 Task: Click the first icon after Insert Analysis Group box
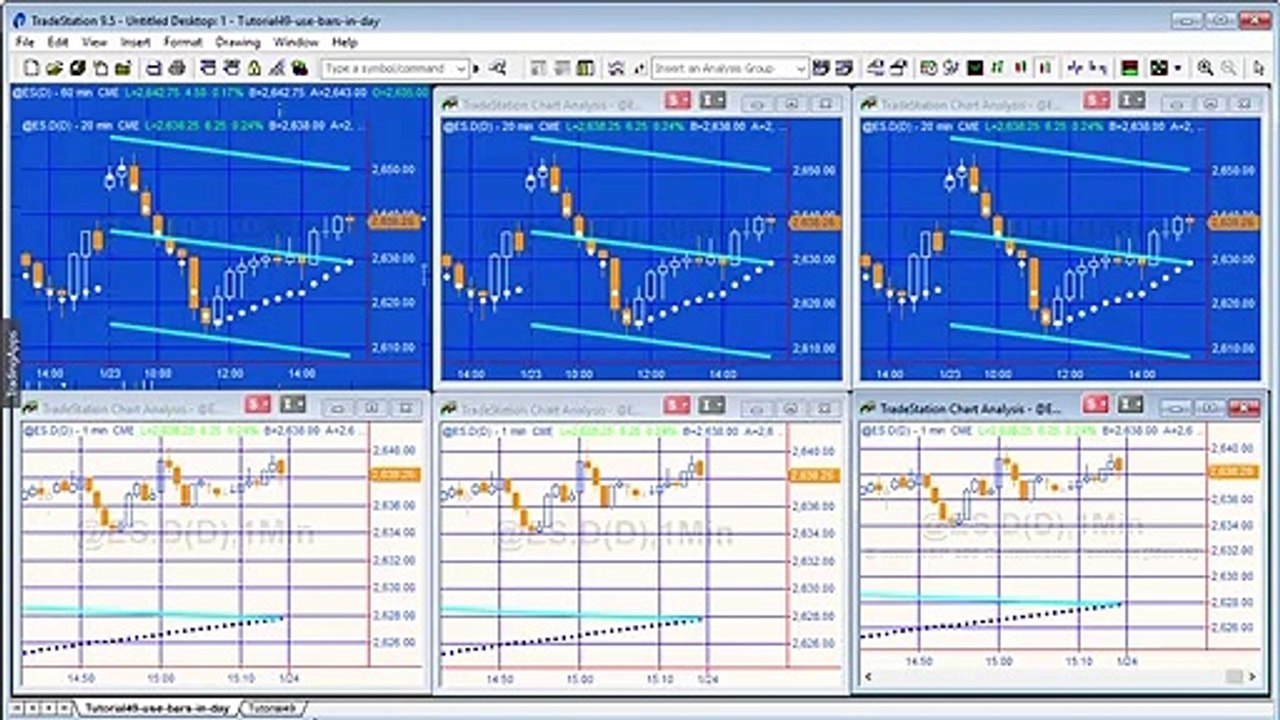pos(821,68)
